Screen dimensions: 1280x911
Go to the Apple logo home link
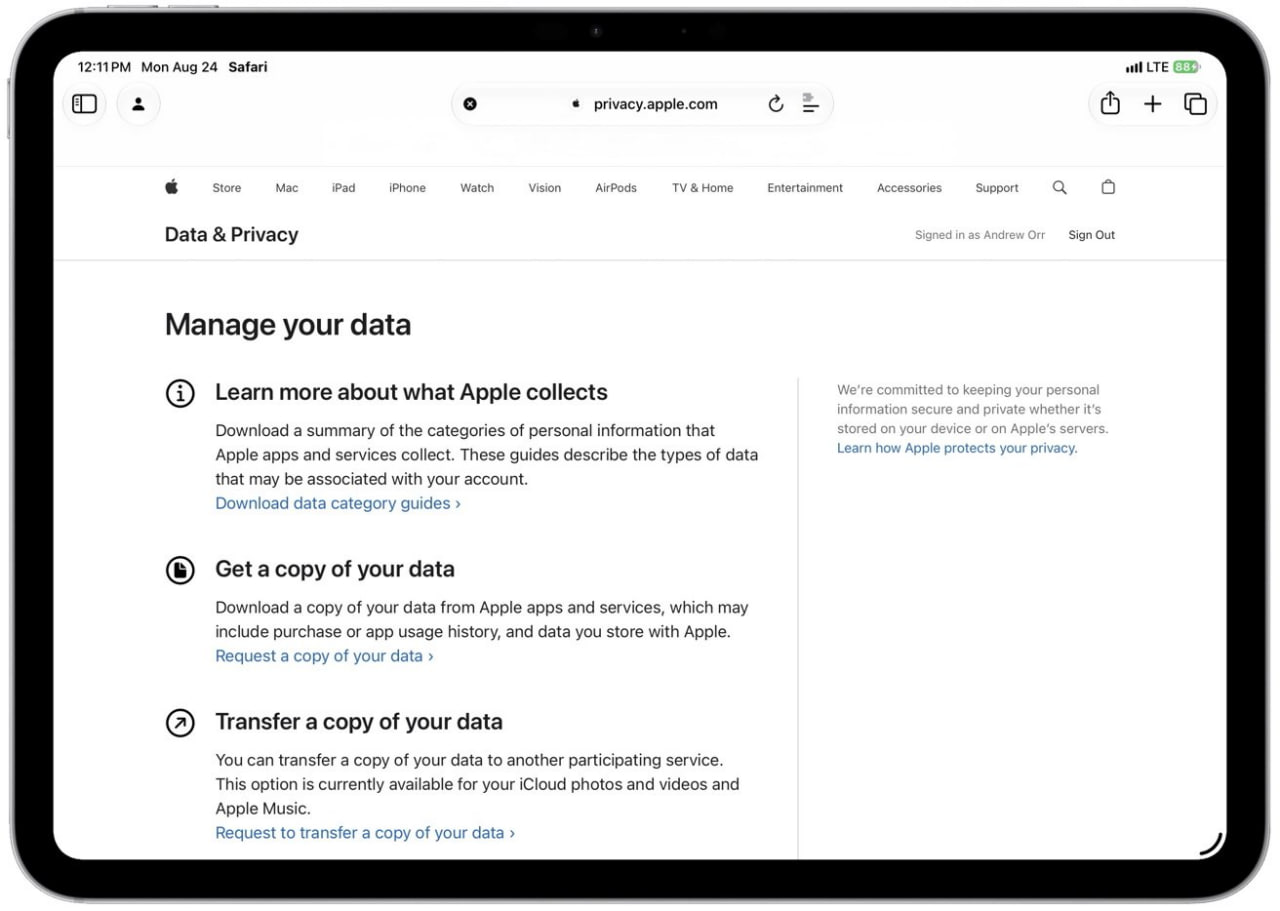tap(172, 187)
